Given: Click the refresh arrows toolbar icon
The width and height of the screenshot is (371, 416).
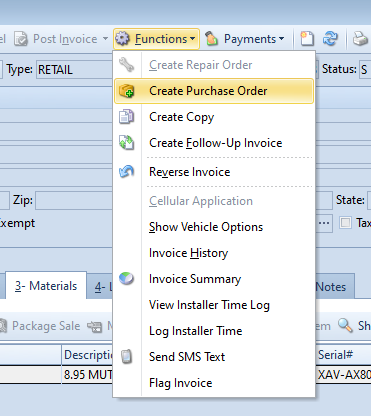Looking at the screenshot, I should tap(330, 39).
